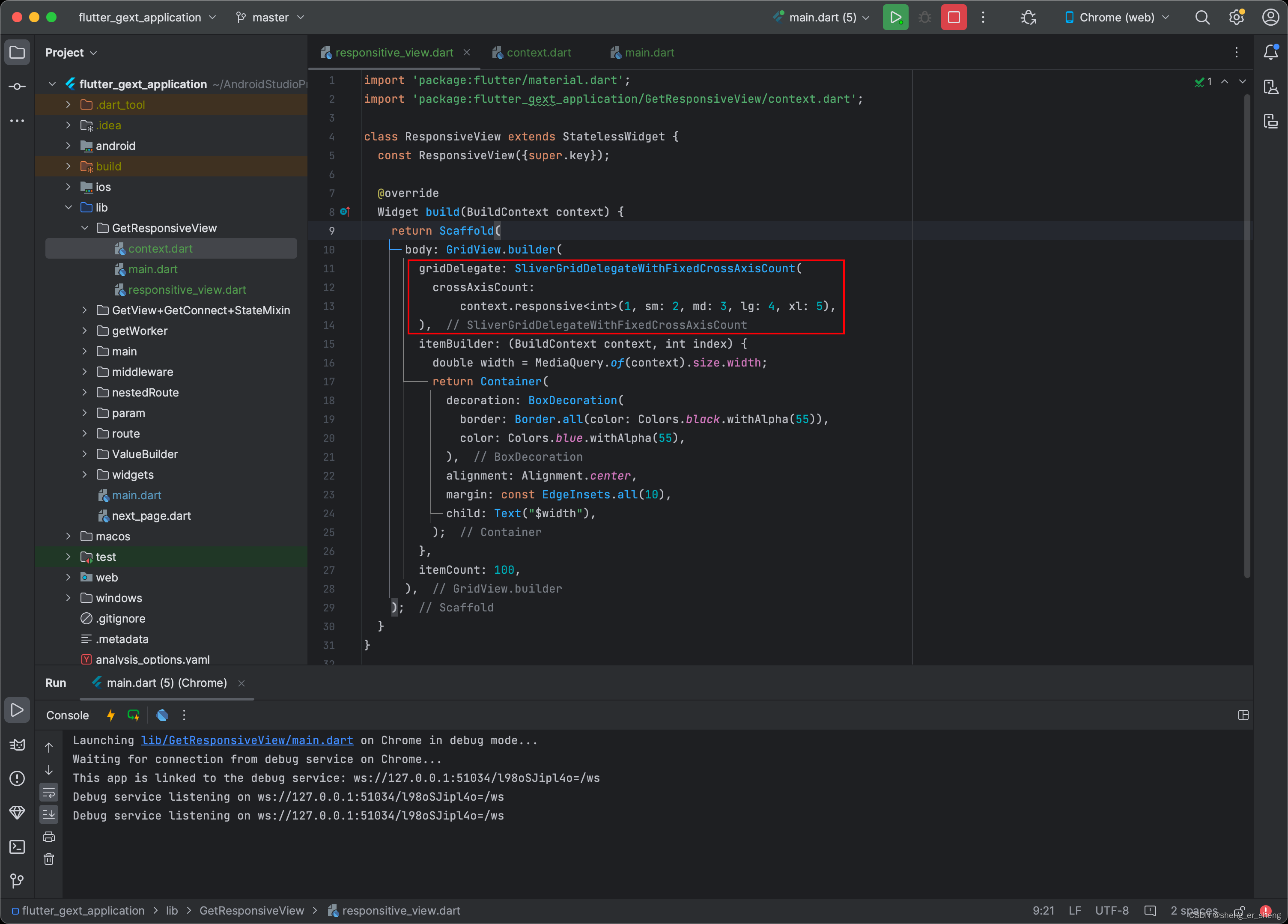The height and width of the screenshot is (924, 1288).
Task: Click the UTF-8 encoding indicator
Action: [x=1112, y=910]
